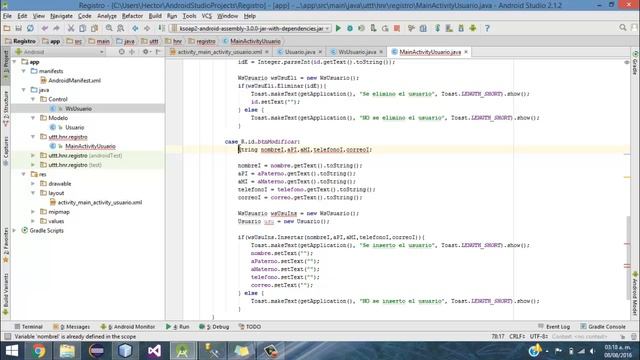Click the Synchronize toolbar icon
The image size is (640, 360).
(x=30, y=28)
